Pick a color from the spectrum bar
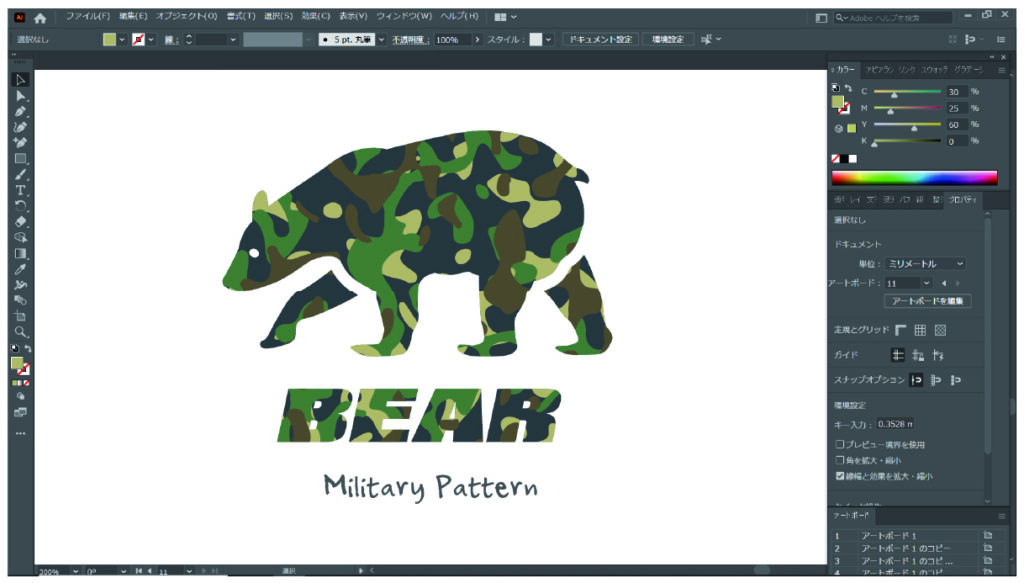Image resolution: width=1024 pixels, height=583 pixels. tap(914, 178)
